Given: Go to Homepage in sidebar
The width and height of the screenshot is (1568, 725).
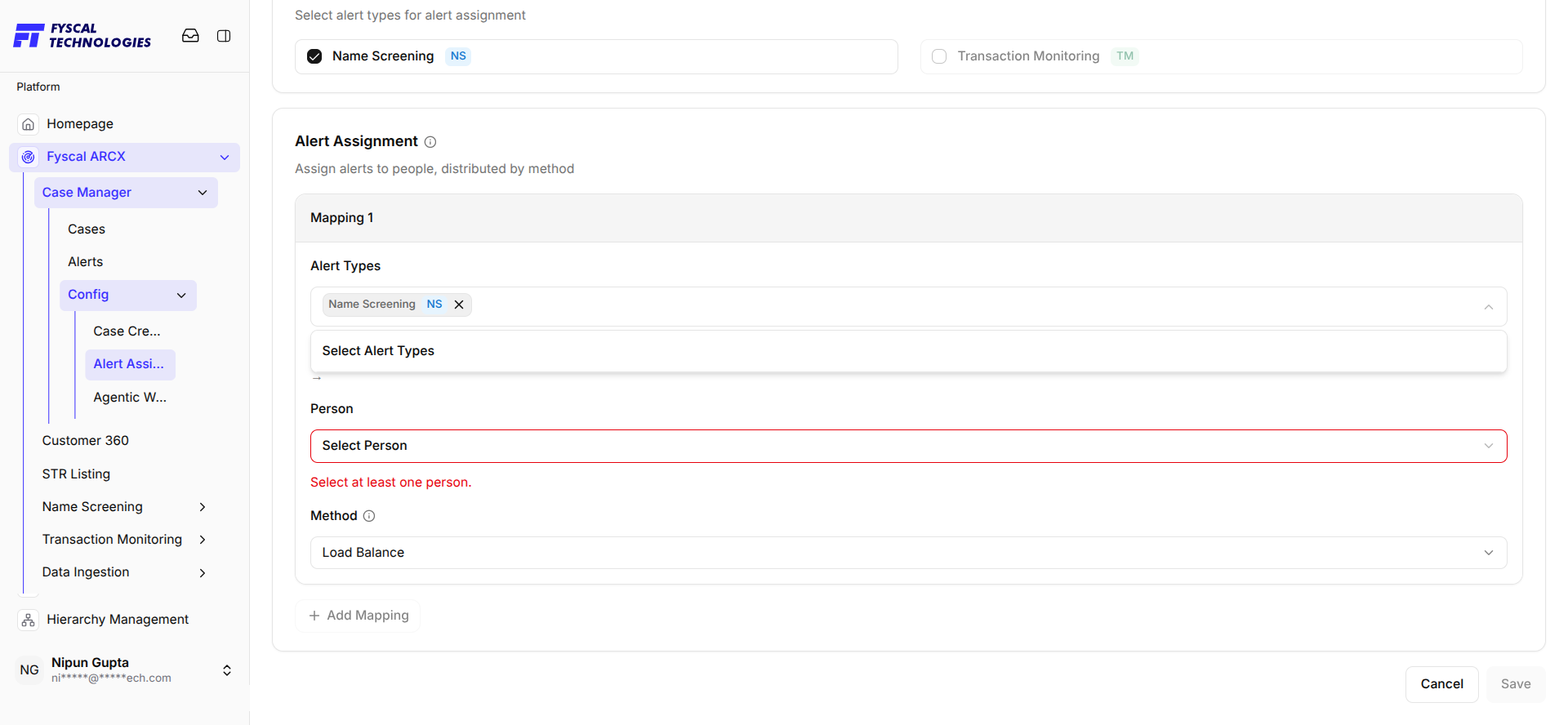Looking at the screenshot, I should pyautogui.click(x=80, y=124).
